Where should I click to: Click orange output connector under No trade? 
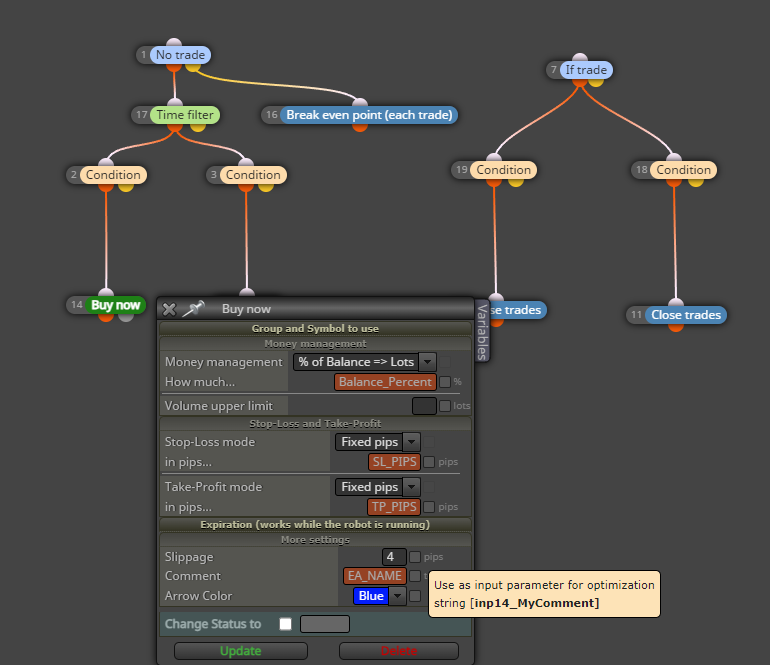[x=173, y=67]
